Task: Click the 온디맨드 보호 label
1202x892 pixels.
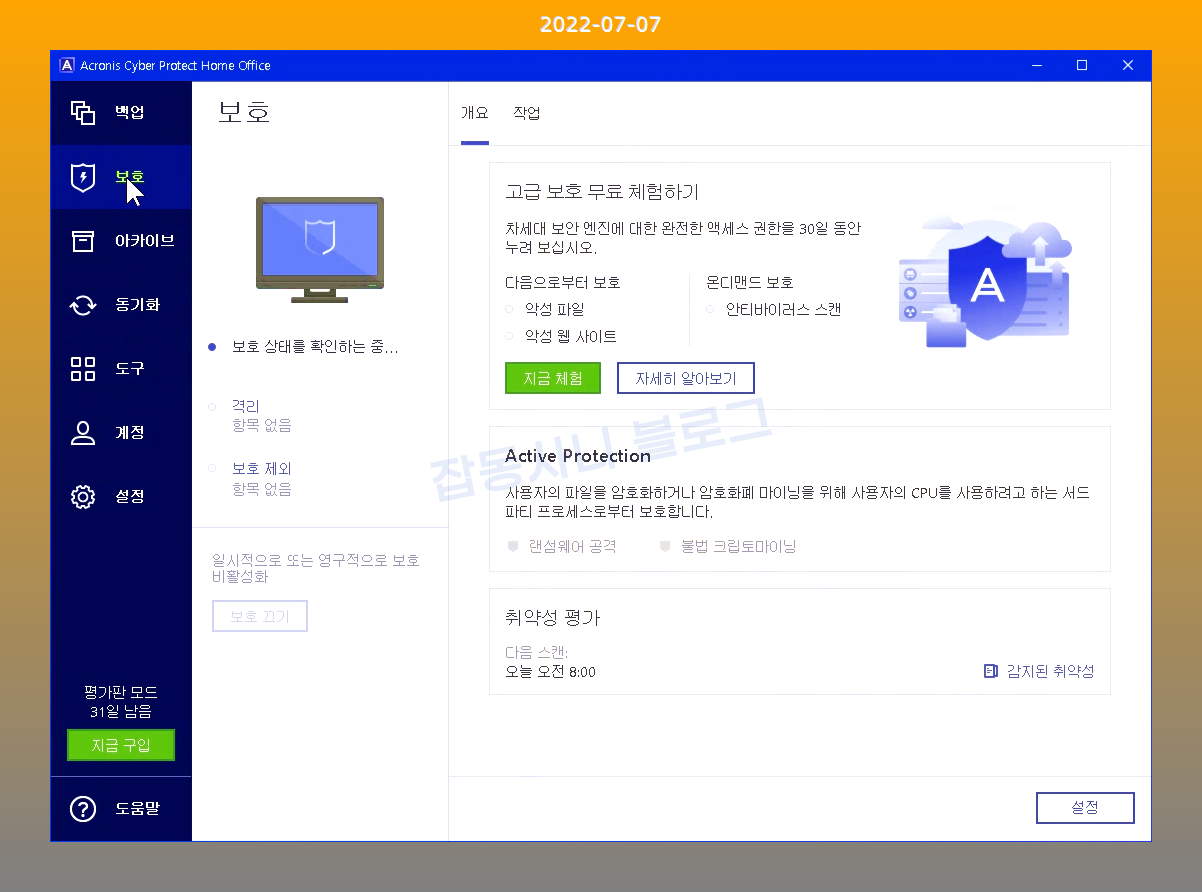Action: 750,282
